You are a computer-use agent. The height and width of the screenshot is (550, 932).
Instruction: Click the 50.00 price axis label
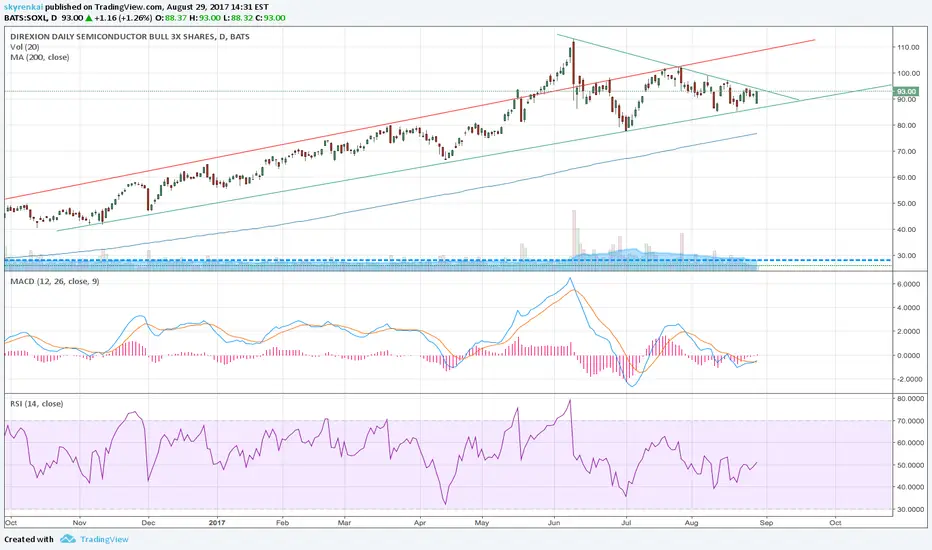tap(906, 204)
